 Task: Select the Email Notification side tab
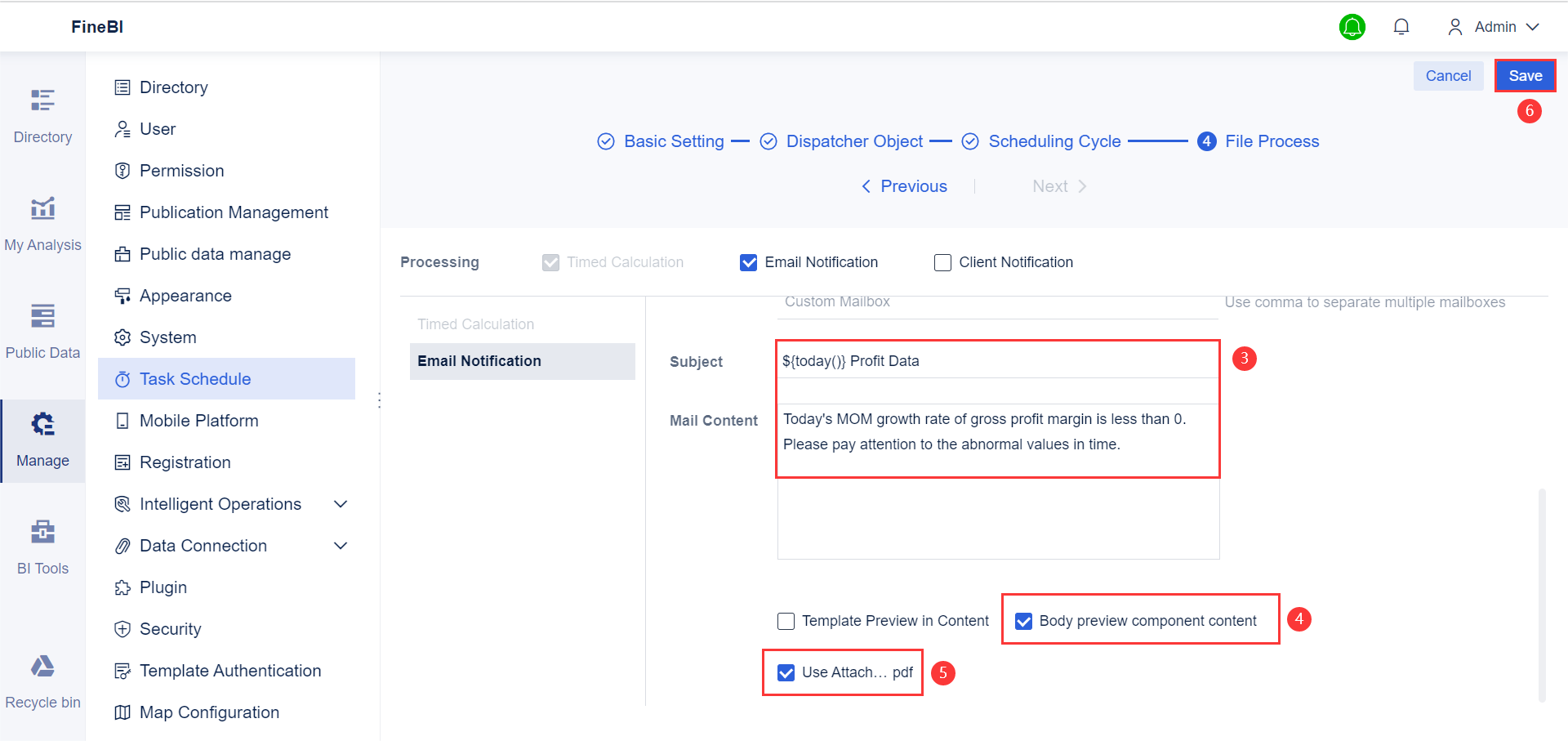523,361
